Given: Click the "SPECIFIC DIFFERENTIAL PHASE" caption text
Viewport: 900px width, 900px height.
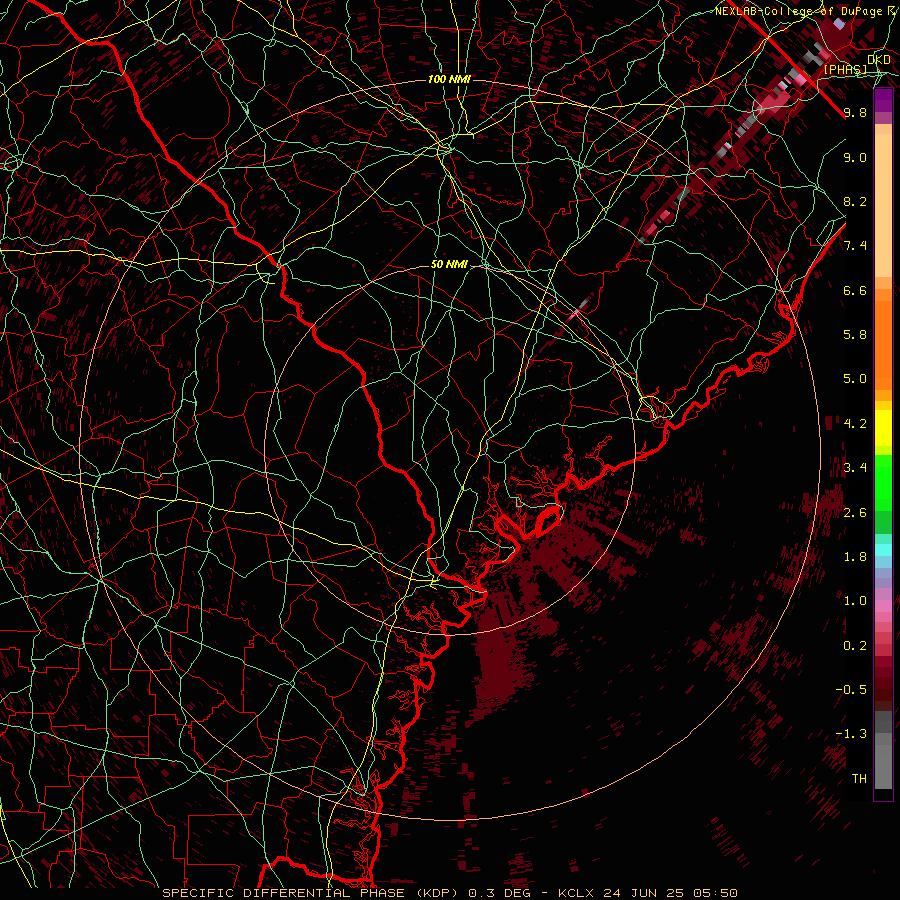Looking at the screenshot, I should 284,893.
